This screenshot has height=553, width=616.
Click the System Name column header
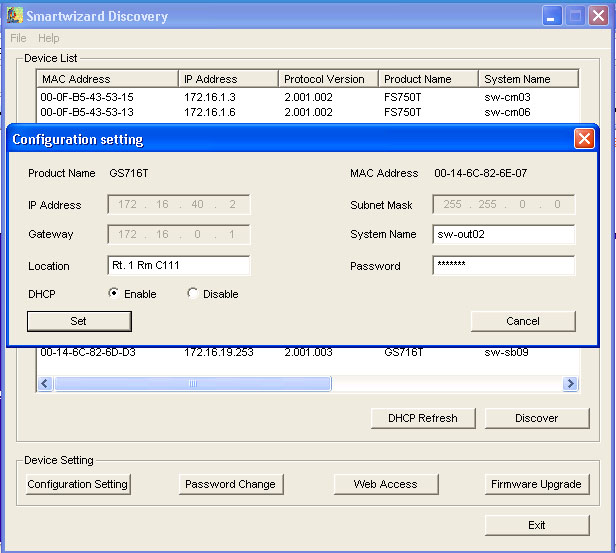click(x=528, y=79)
